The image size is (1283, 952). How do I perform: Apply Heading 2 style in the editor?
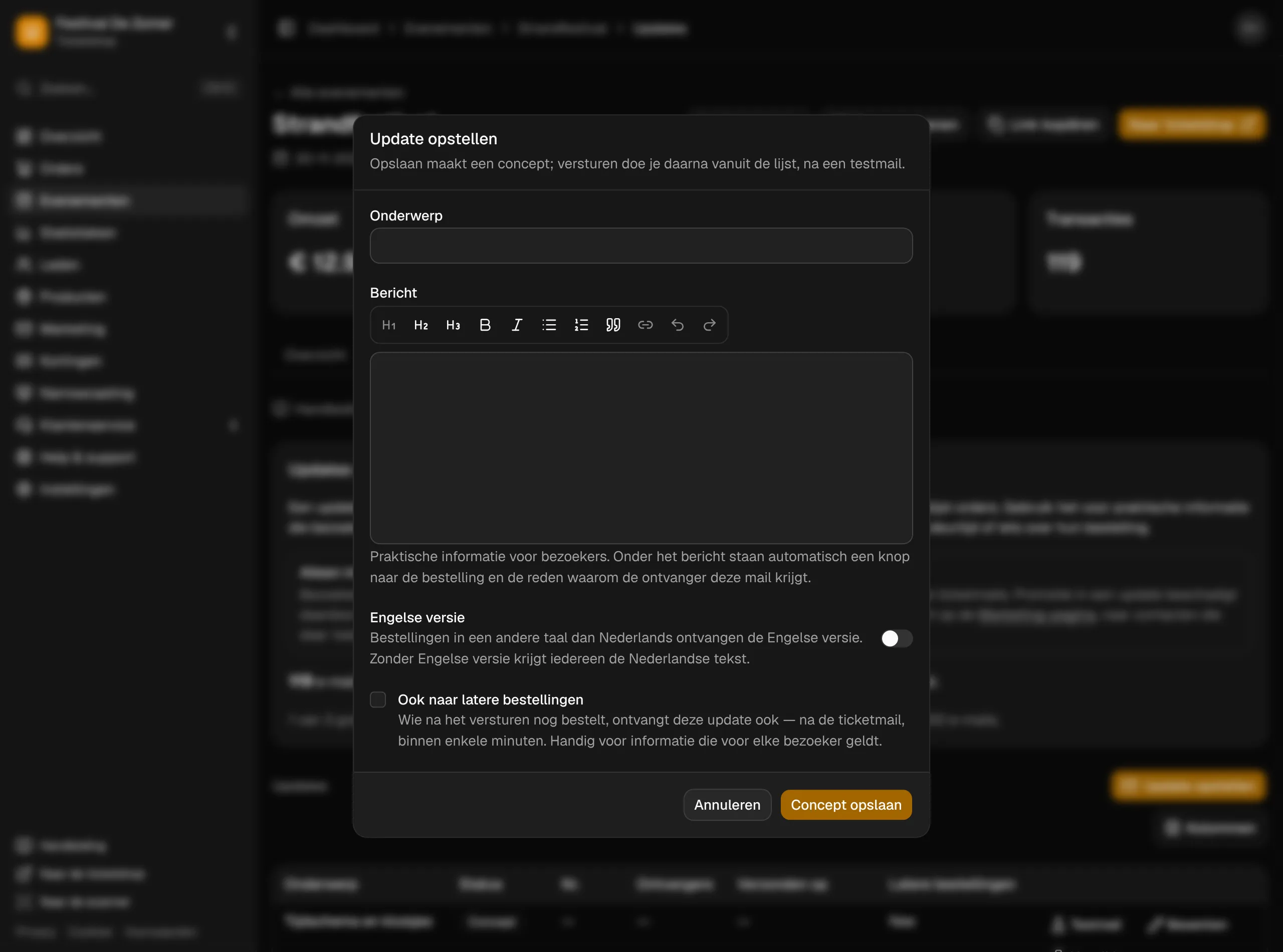(x=421, y=325)
